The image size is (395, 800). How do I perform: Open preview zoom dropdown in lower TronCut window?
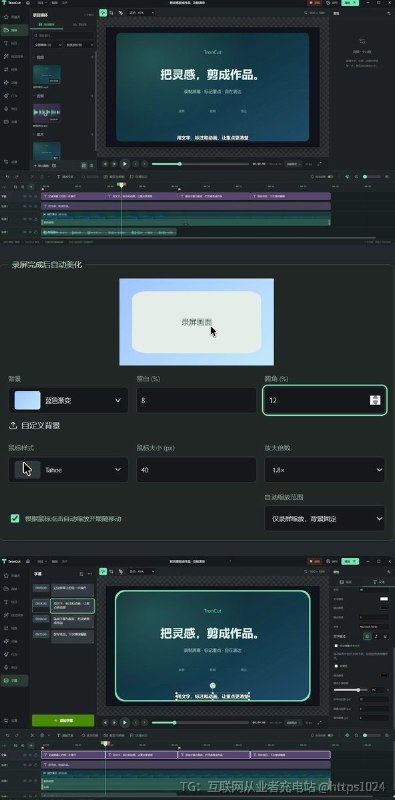pos(141,571)
